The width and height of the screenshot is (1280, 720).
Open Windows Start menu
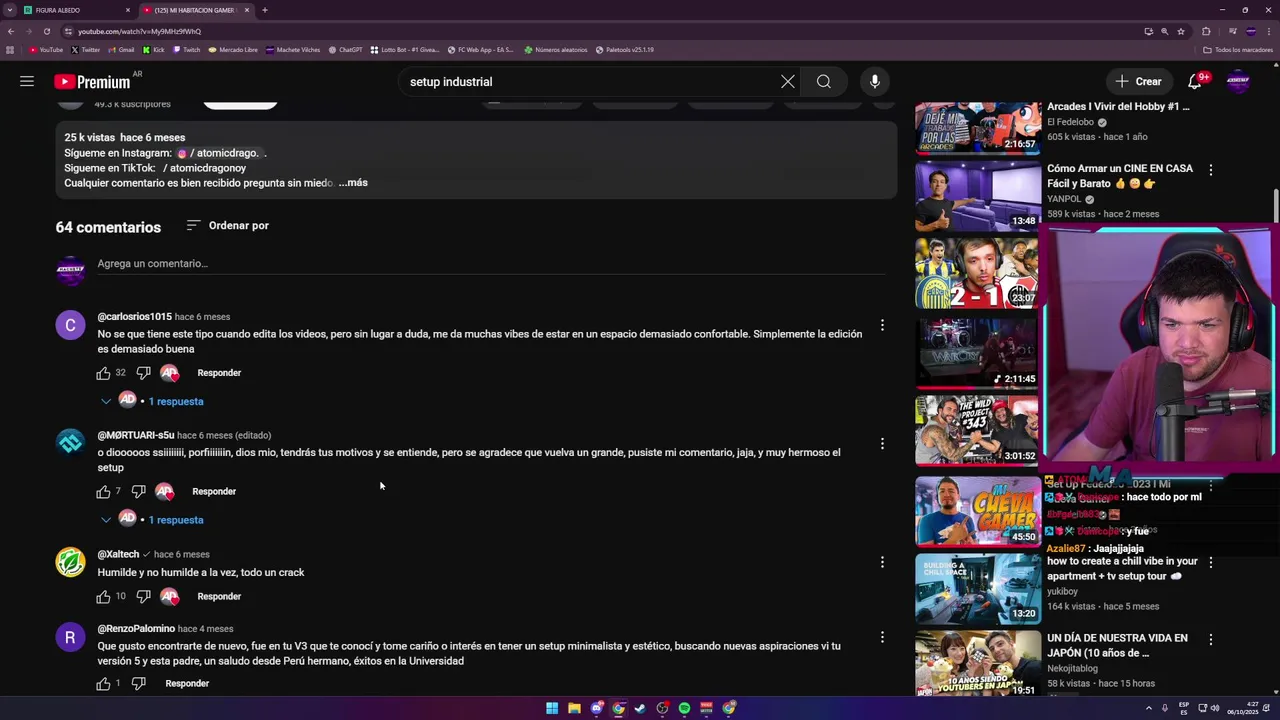click(x=552, y=708)
